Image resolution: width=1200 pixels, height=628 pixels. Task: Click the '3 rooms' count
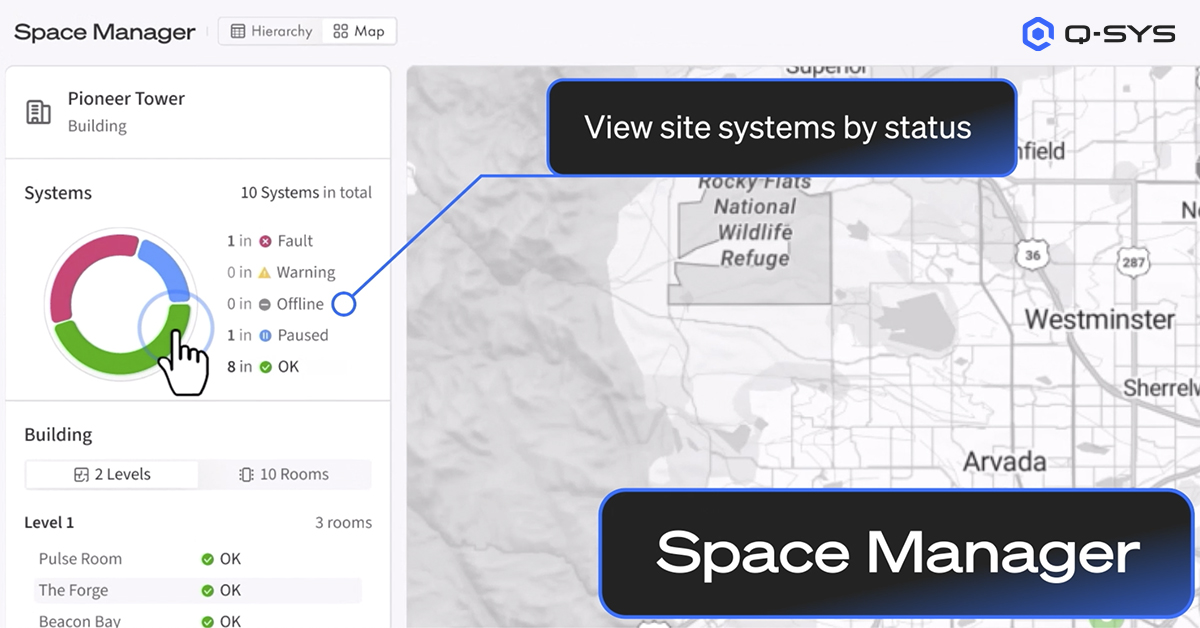(343, 522)
